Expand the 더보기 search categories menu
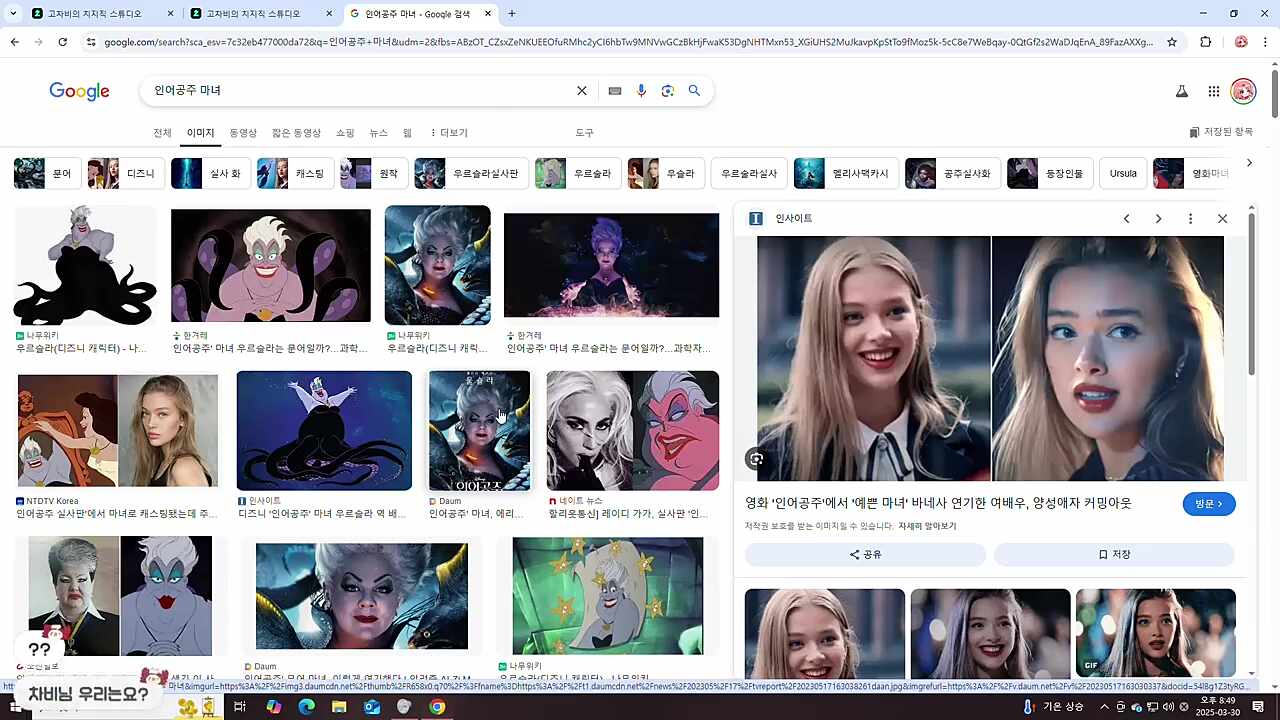The height and width of the screenshot is (720, 1280). [x=449, y=133]
